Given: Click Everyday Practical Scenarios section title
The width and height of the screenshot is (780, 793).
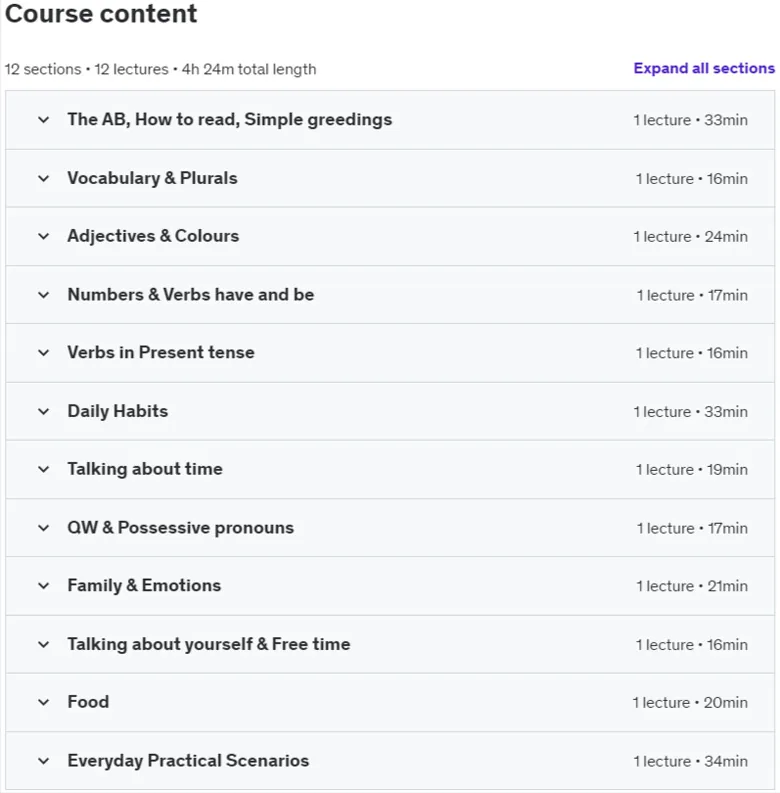Looking at the screenshot, I should click(188, 761).
